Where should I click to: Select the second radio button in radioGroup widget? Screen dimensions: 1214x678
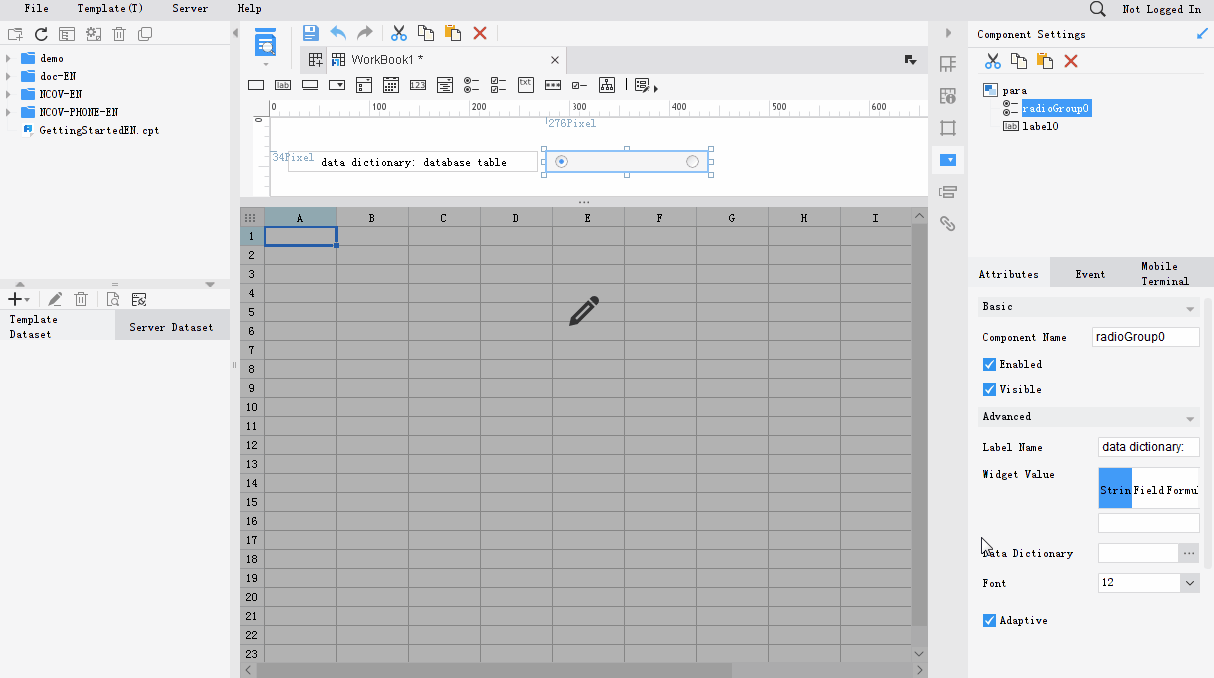click(x=692, y=162)
